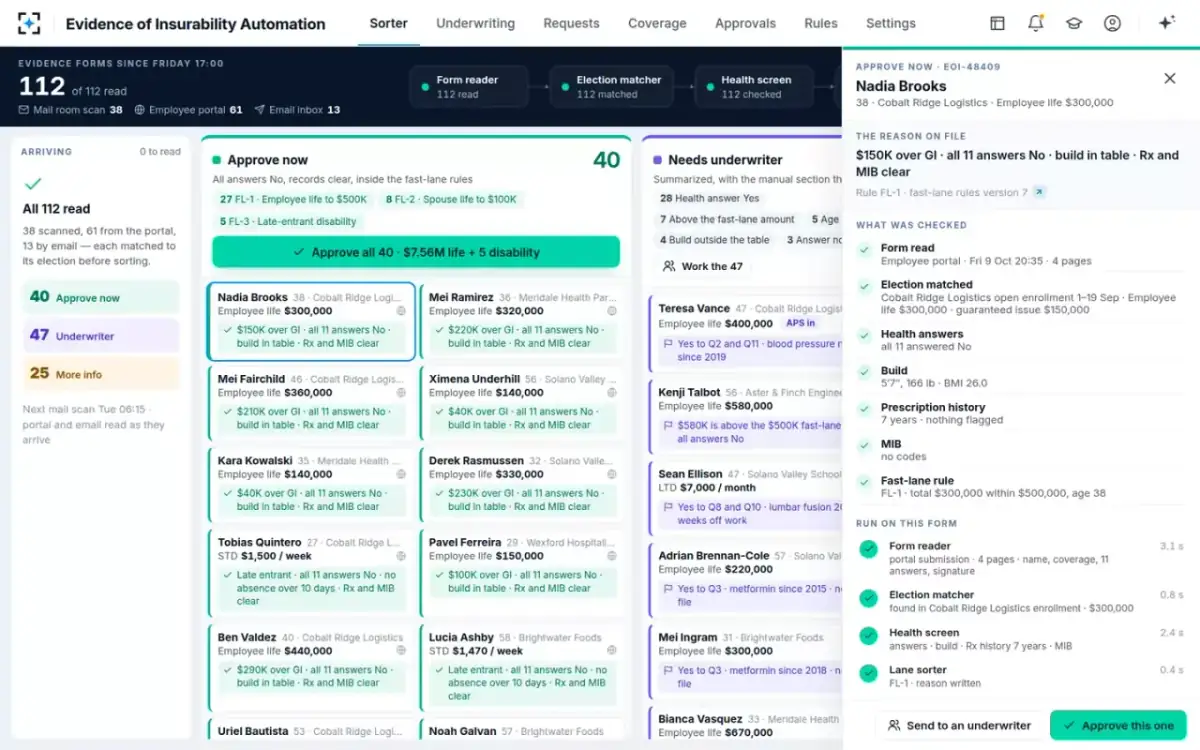The height and width of the screenshot is (750, 1200).
Task: Toggle the 28 Health answer Yes filter chip
Action: pyautogui.click(x=709, y=198)
